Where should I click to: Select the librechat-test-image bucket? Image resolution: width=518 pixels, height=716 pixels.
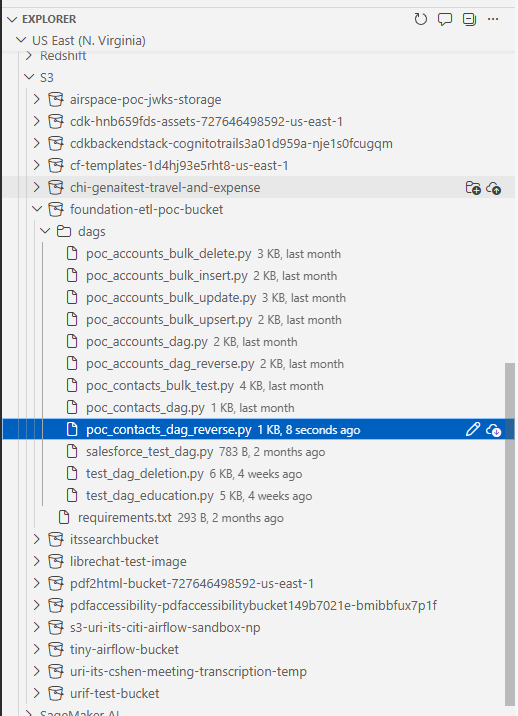click(128, 561)
